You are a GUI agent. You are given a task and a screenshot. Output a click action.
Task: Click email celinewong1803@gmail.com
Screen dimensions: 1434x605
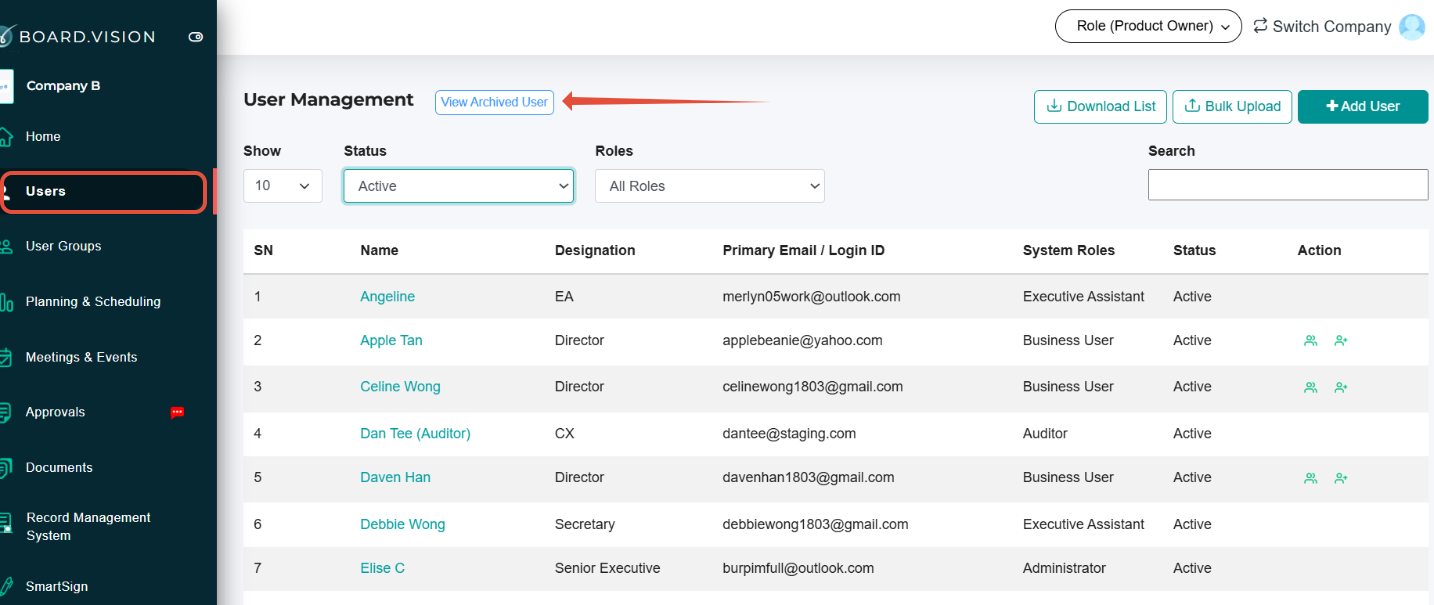pos(812,387)
